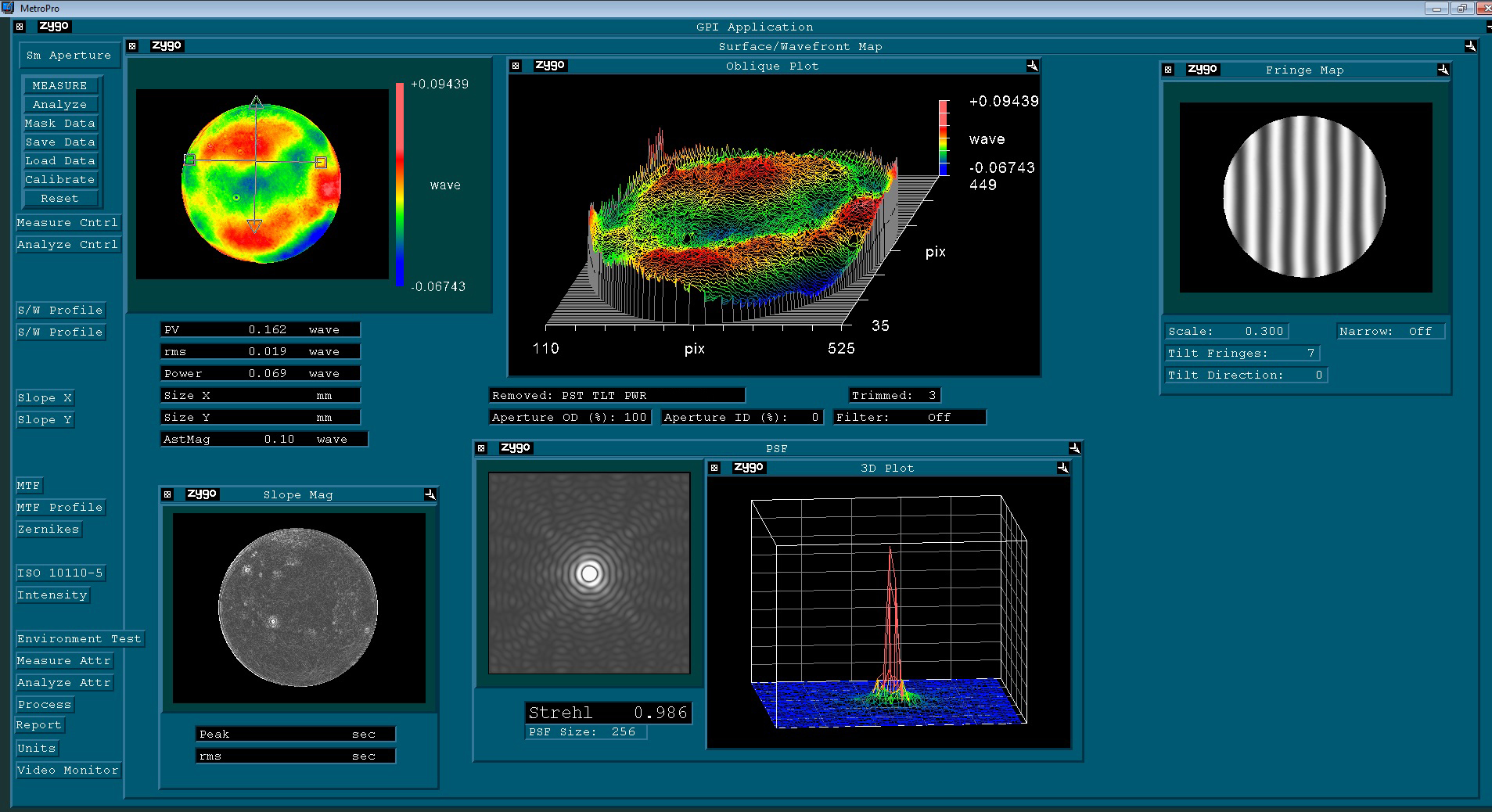Open ISO 10110-5 window
The image size is (1492, 812).
(60, 573)
